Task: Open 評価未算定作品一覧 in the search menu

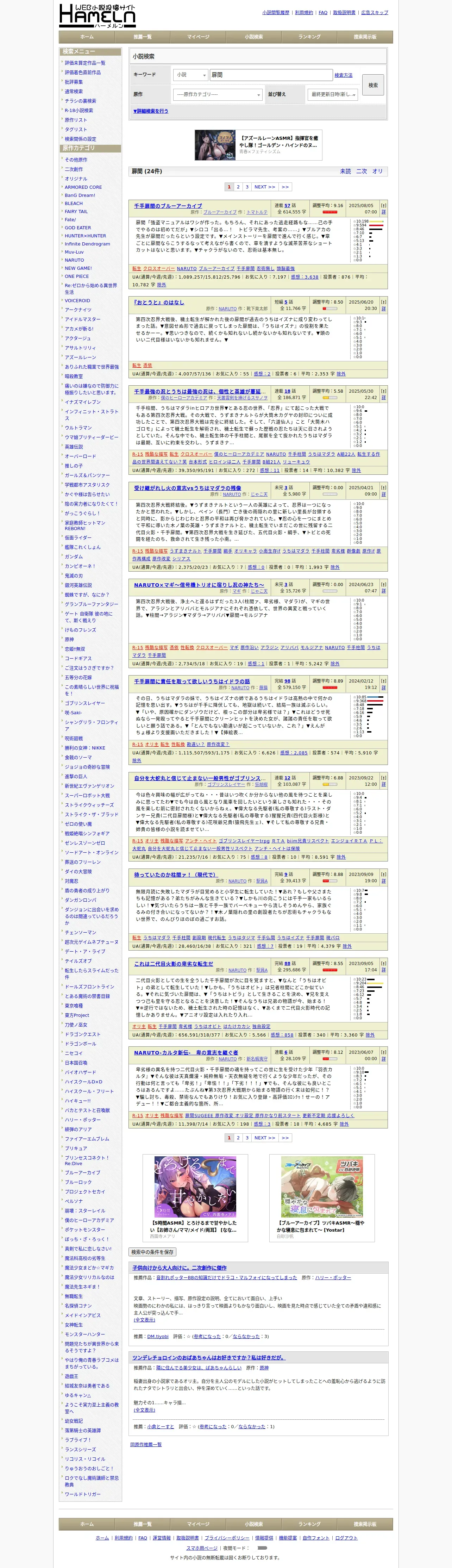Action: (84, 63)
